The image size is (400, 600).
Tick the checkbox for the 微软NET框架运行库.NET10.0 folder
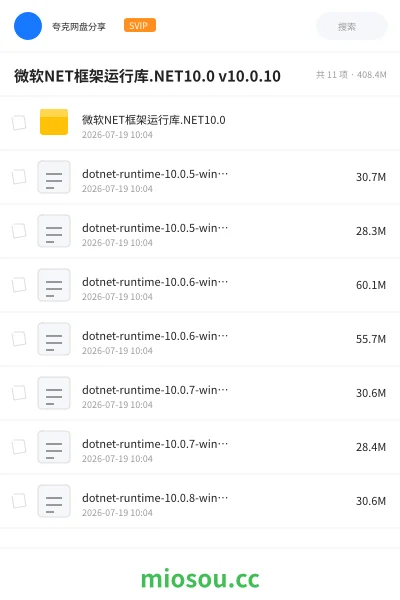click(19, 123)
